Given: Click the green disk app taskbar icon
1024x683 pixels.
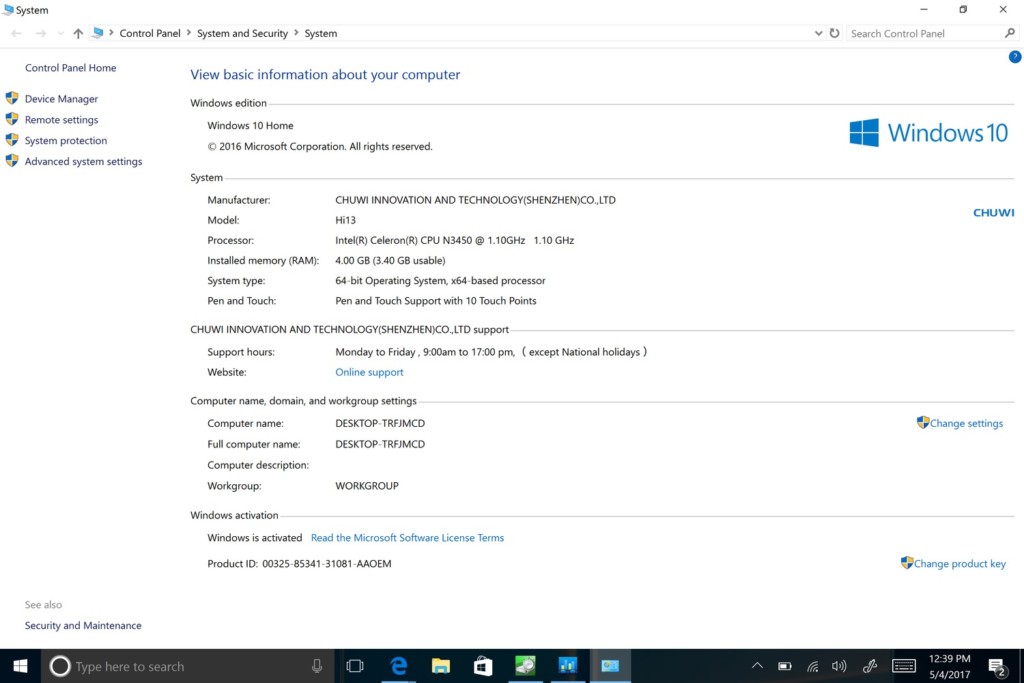Looking at the screenshot, I should tap(525, 666).
